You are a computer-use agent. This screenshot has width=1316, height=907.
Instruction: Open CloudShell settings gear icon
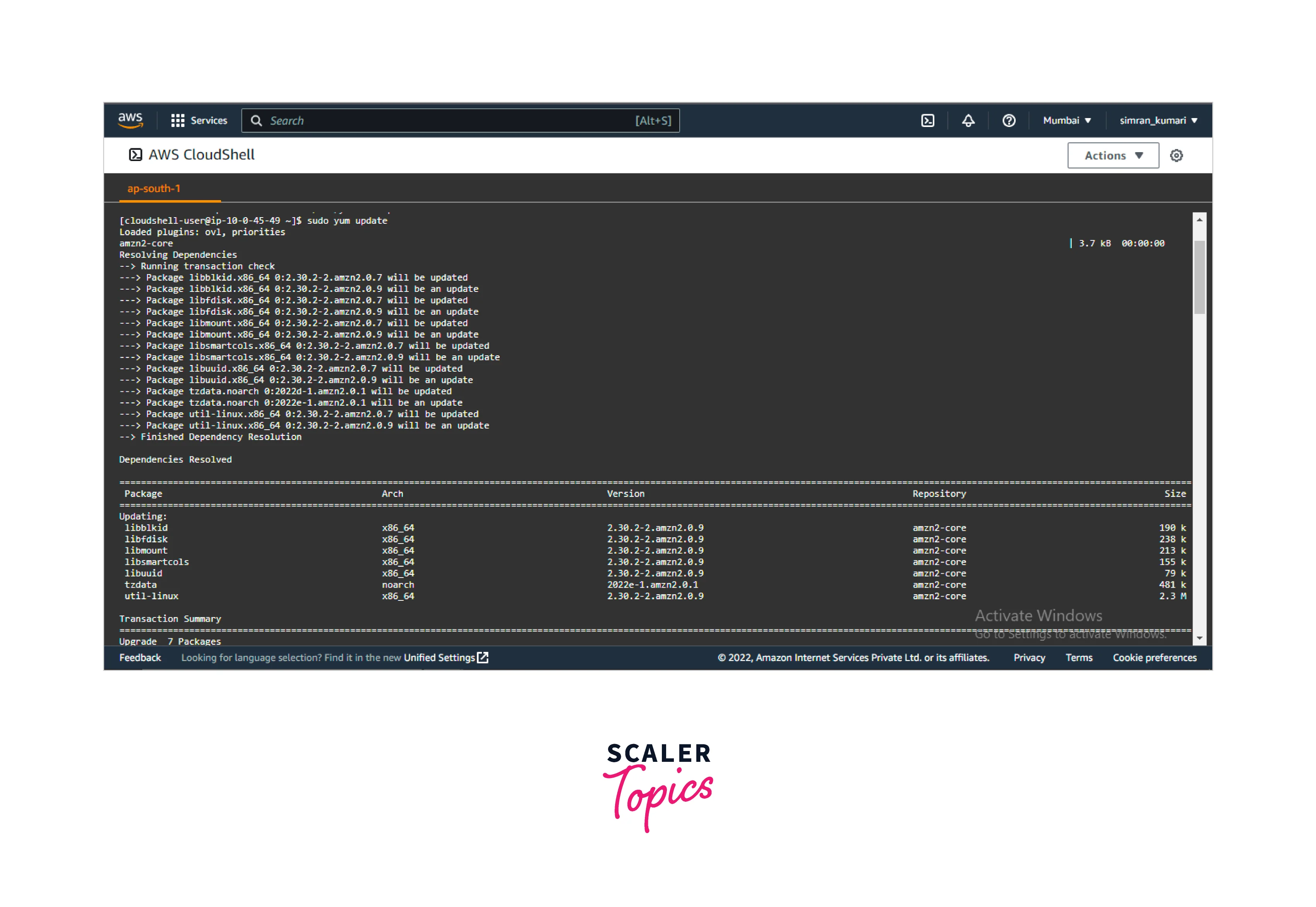[1176, 155]
